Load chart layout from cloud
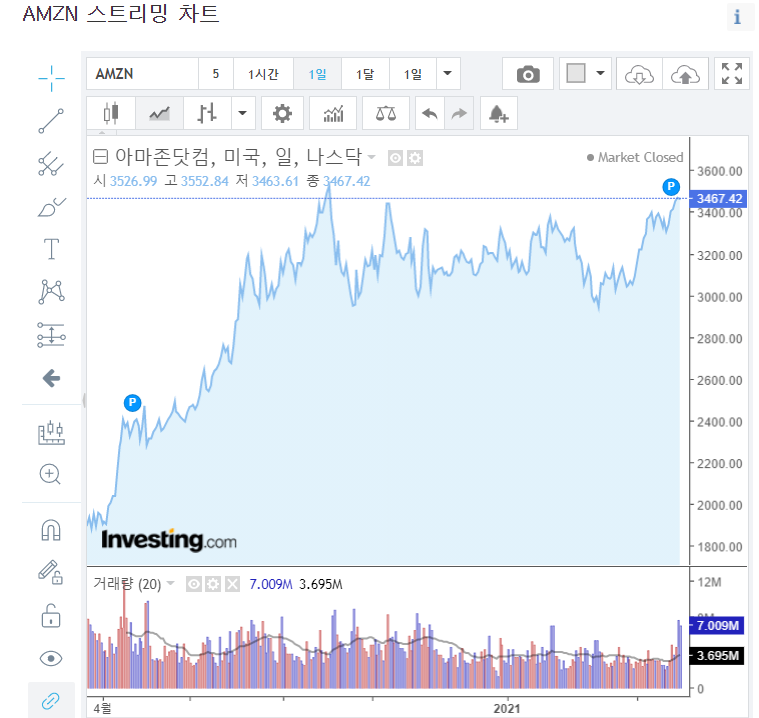 [x=639, y=74]
